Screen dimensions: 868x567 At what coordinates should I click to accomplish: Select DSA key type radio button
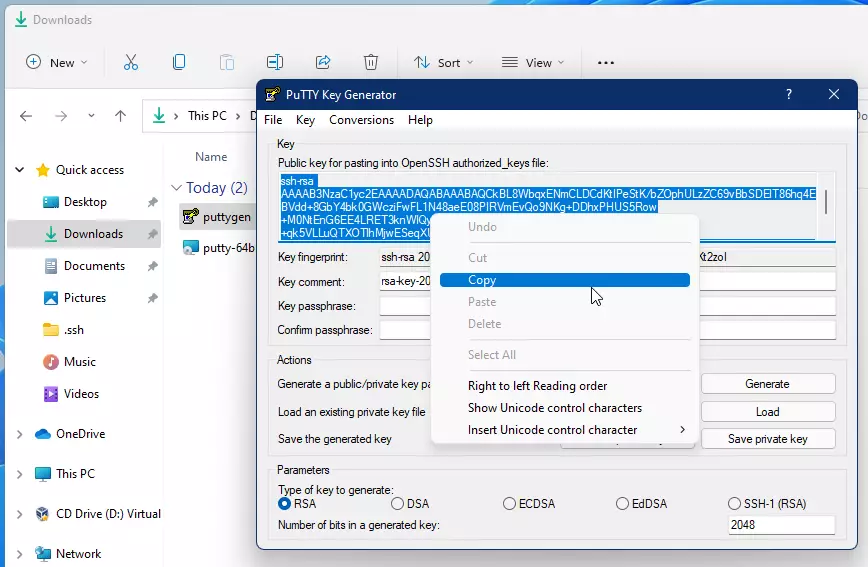[x=397, y=503]
